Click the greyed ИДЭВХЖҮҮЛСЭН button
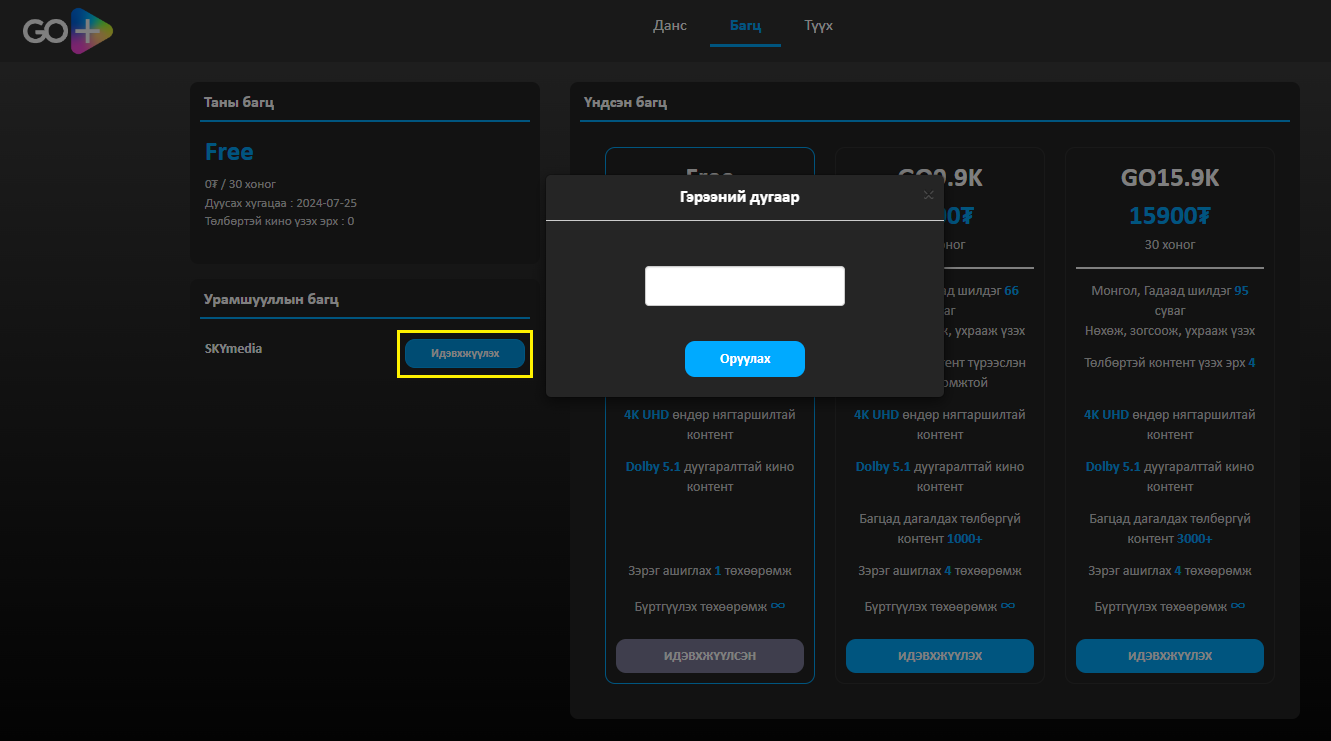Screen dimensions: 1331x741 710,656
